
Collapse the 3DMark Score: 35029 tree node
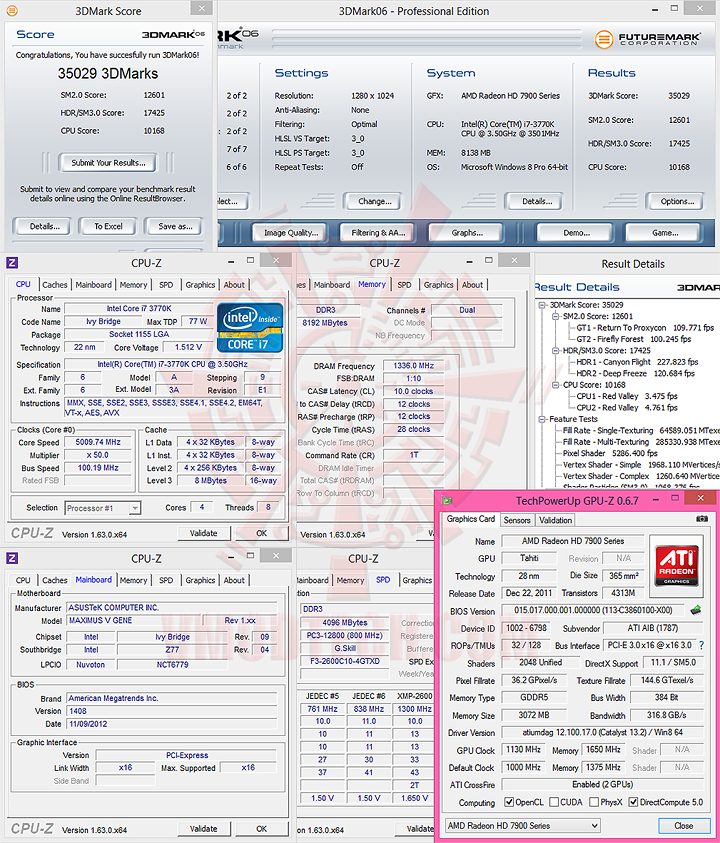(543, 305)
